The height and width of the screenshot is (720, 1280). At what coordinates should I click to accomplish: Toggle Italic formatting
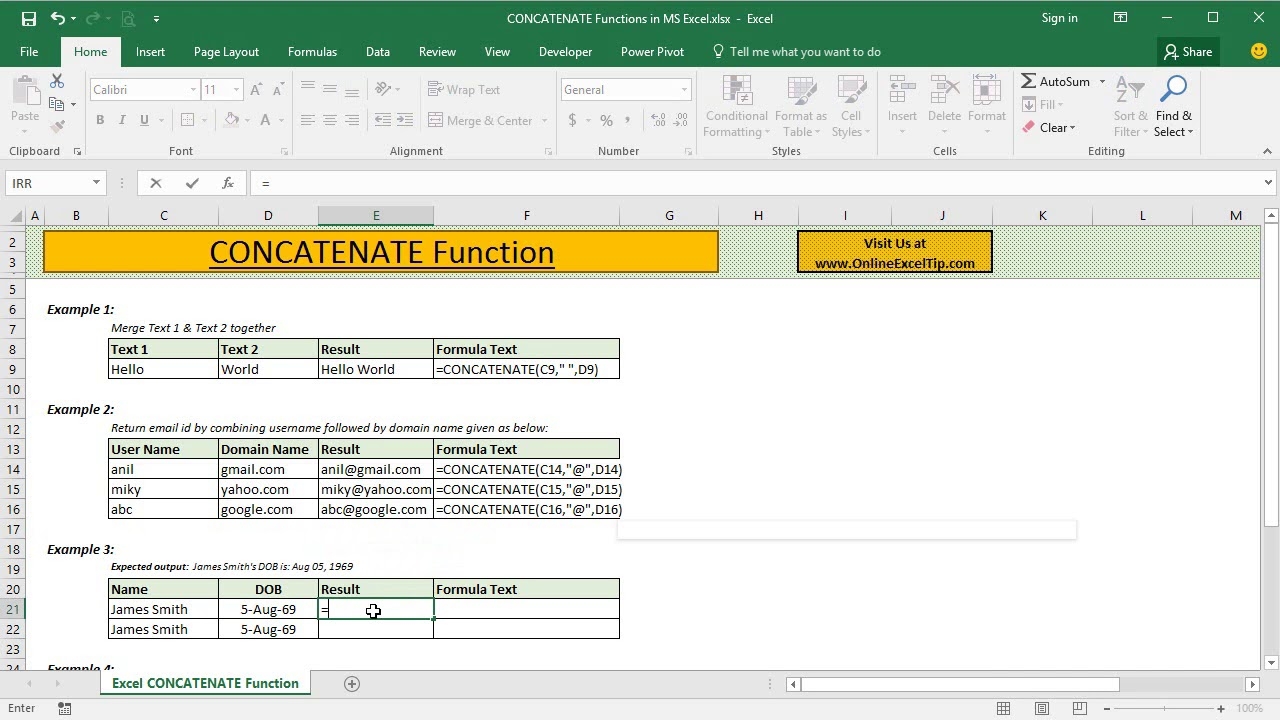[122, 120]
